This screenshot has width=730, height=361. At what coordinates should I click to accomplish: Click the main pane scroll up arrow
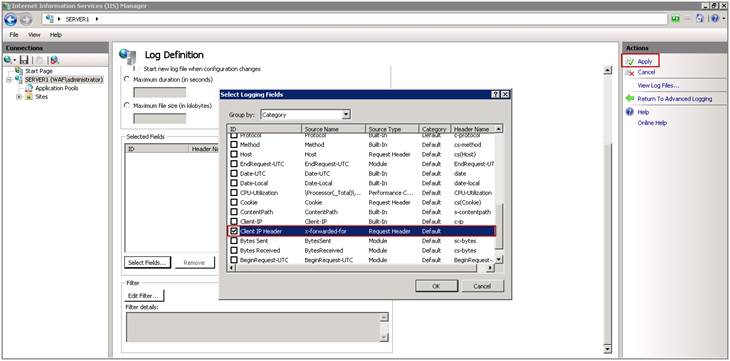[x=607, y=70]
